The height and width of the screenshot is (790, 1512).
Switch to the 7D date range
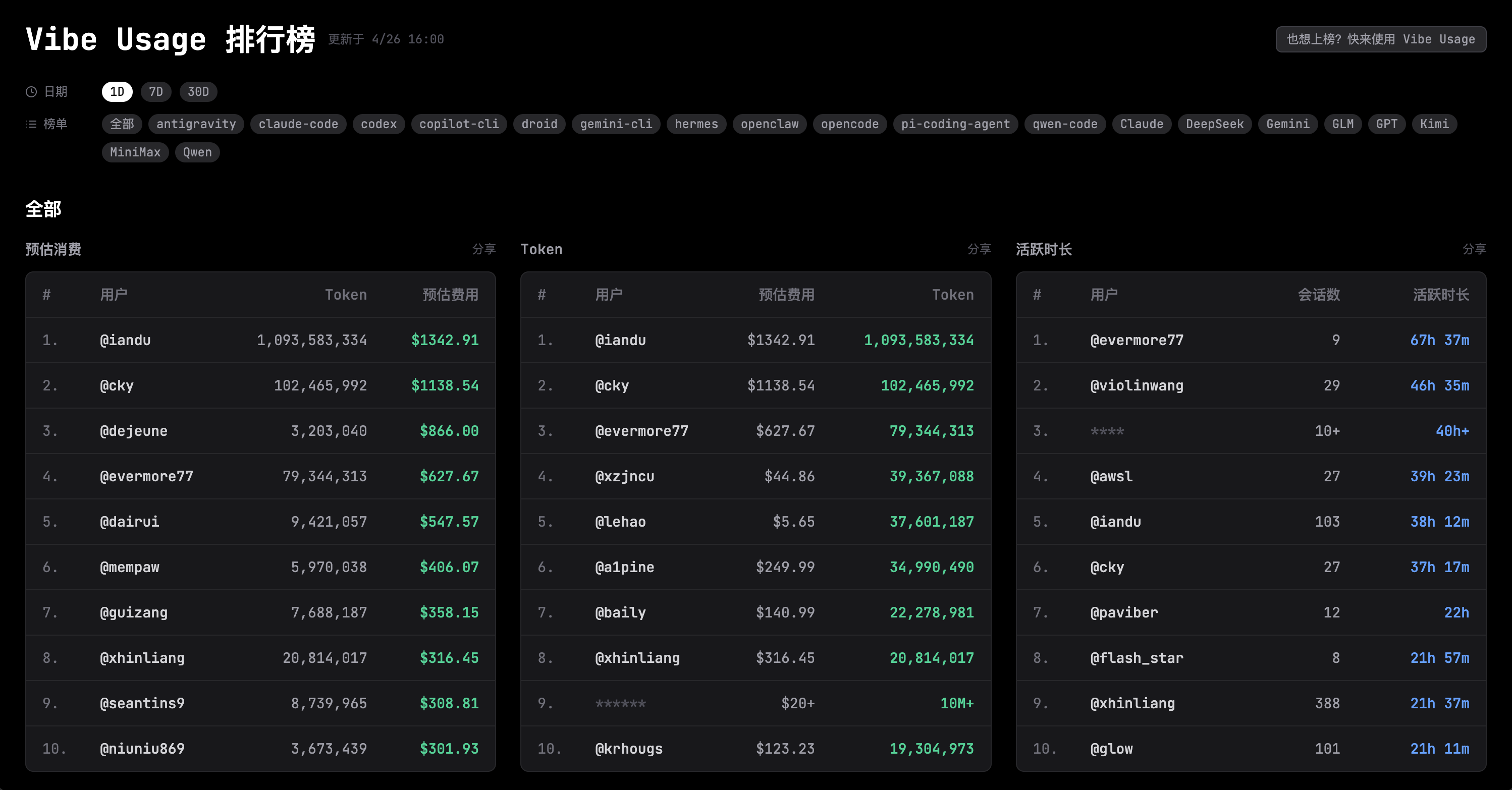pos(155,91)
